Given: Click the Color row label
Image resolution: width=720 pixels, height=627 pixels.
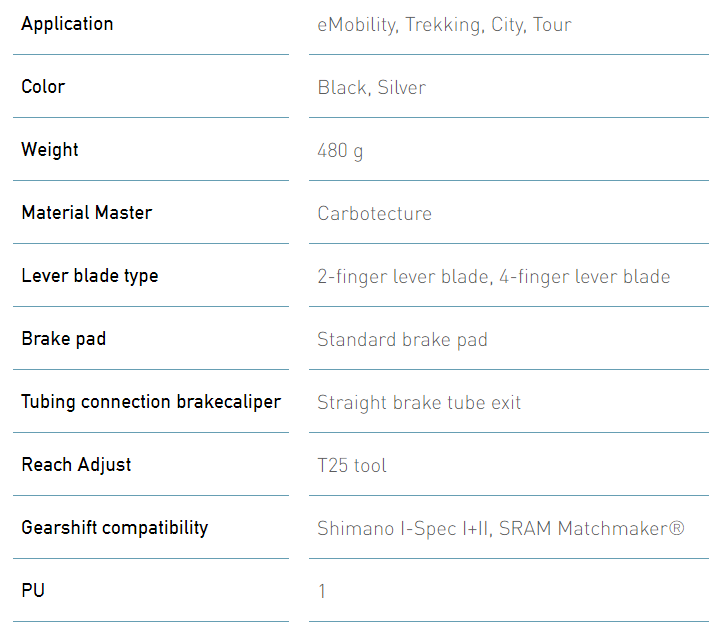Looking at the screenshot, I should click(x=43, y=86).
